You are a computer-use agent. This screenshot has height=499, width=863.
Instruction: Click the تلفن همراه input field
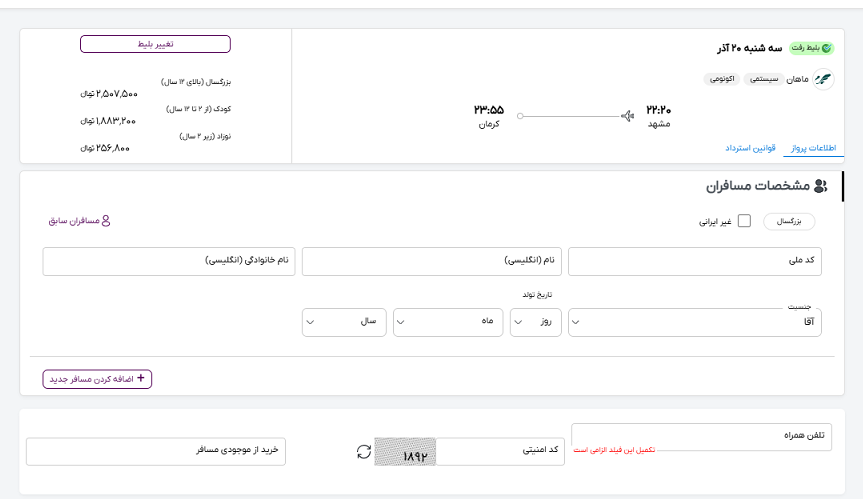pyautogui.click(x=701, y=437)
